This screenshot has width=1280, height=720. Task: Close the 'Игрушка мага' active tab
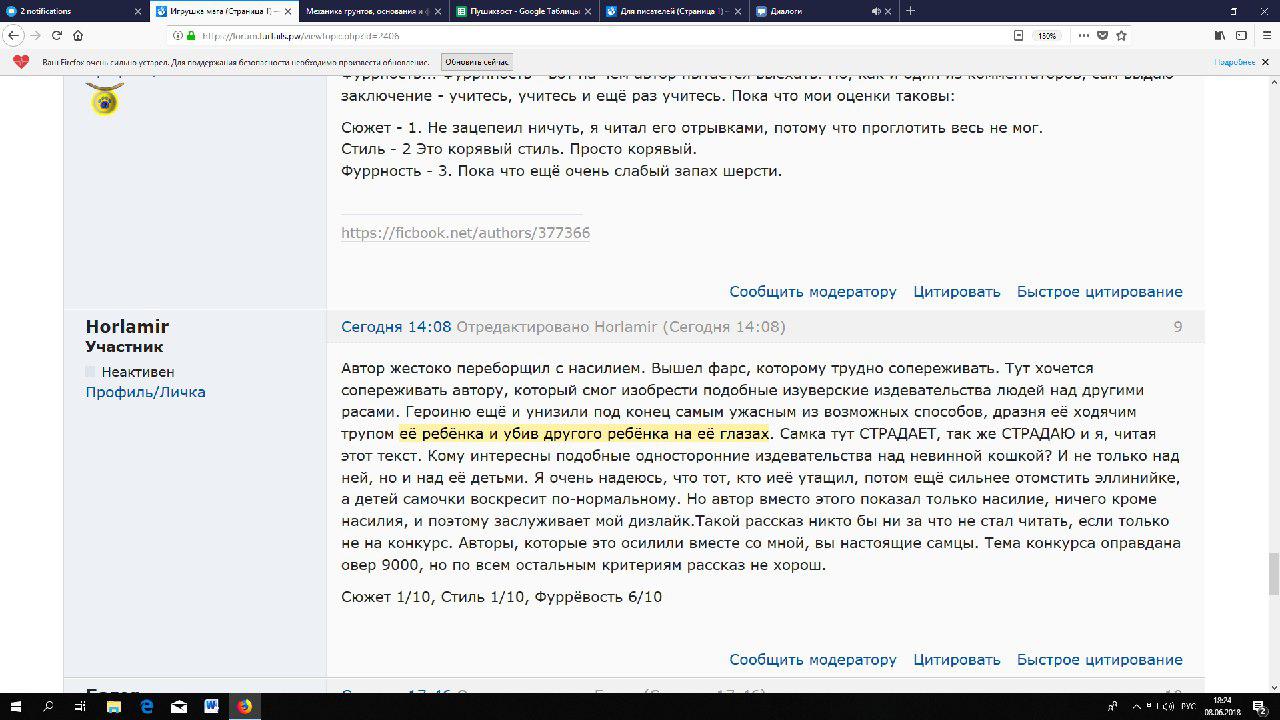[x=288, y=11]
